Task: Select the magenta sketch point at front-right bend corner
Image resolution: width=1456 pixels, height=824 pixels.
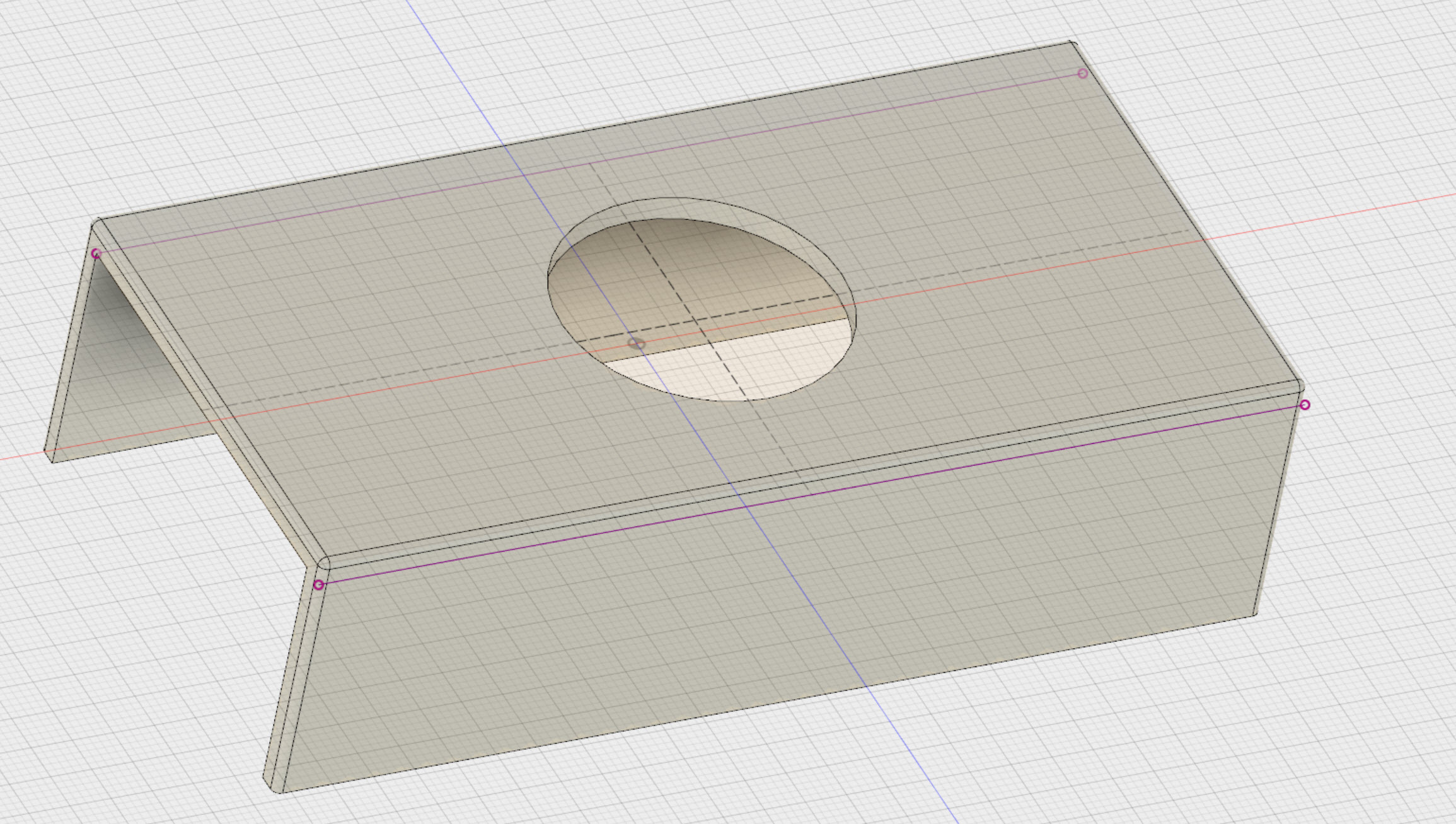Action: pos(1305,405)
